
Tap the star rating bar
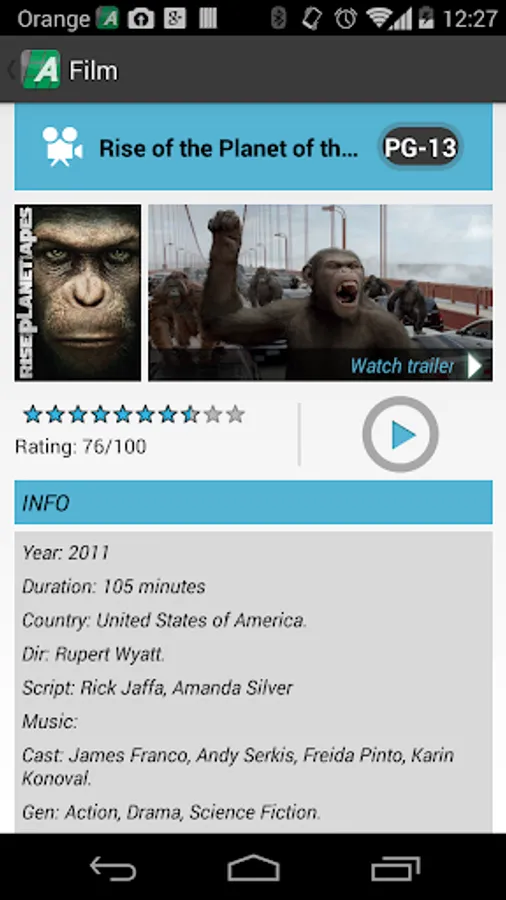(134, 414)
